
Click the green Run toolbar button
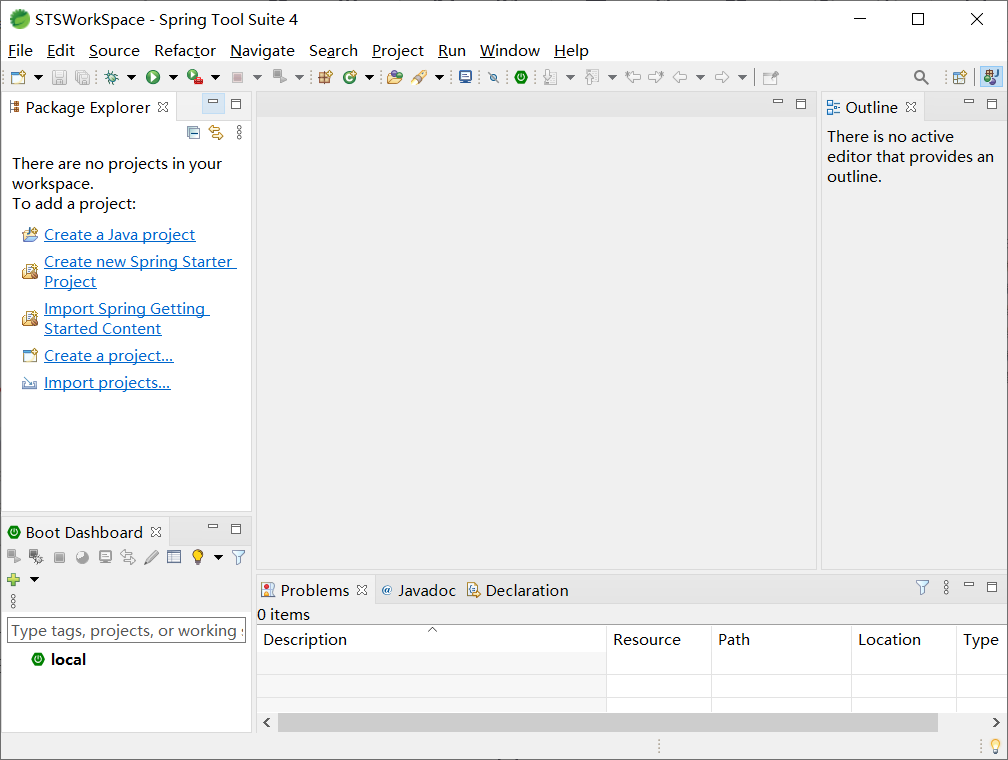tap(153, 77)
